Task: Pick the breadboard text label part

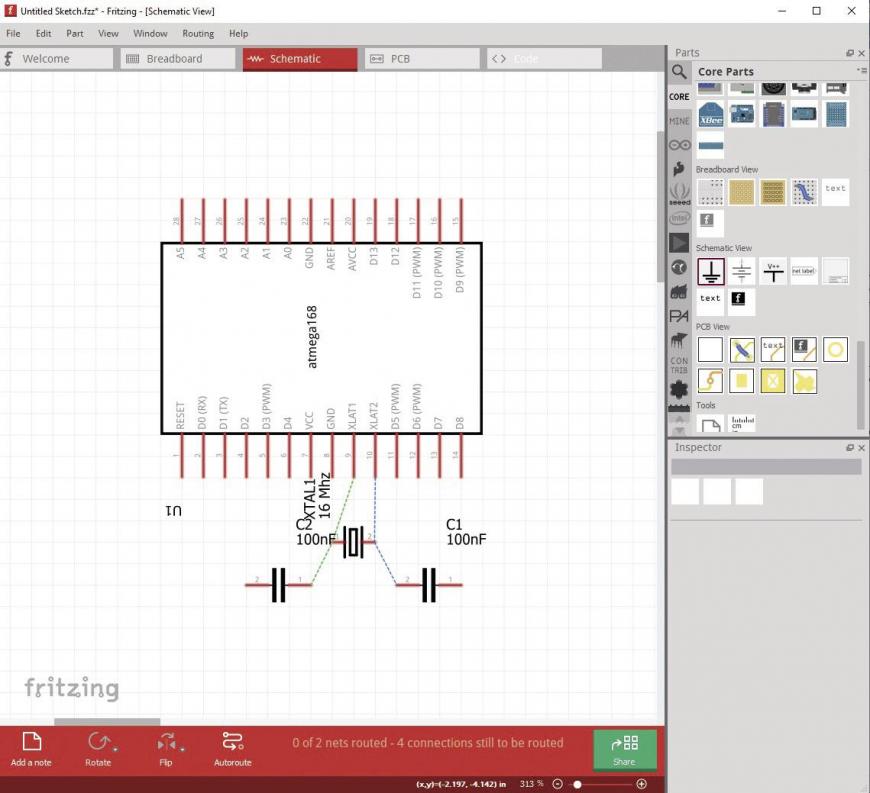Action: pos(836,193)
